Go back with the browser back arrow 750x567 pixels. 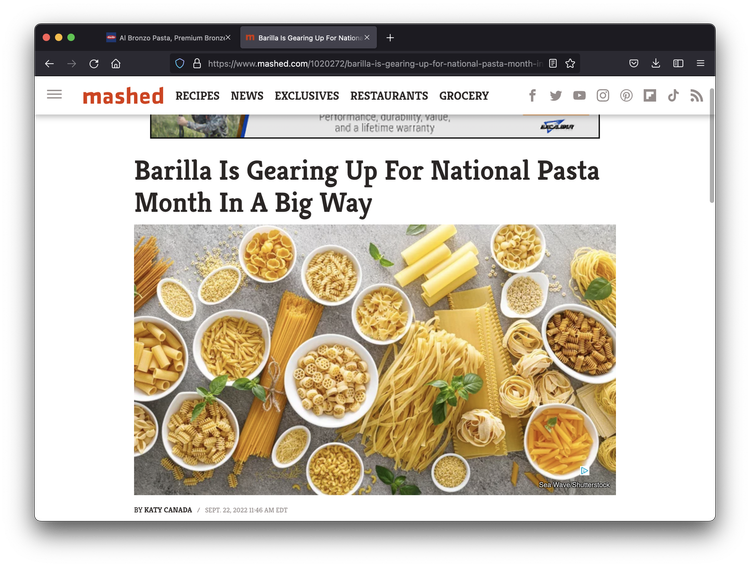[x=49, y=63]
